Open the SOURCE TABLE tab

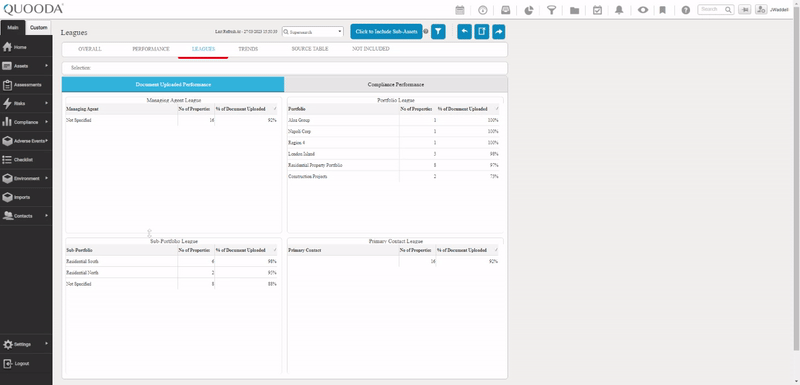pos(310,49)
